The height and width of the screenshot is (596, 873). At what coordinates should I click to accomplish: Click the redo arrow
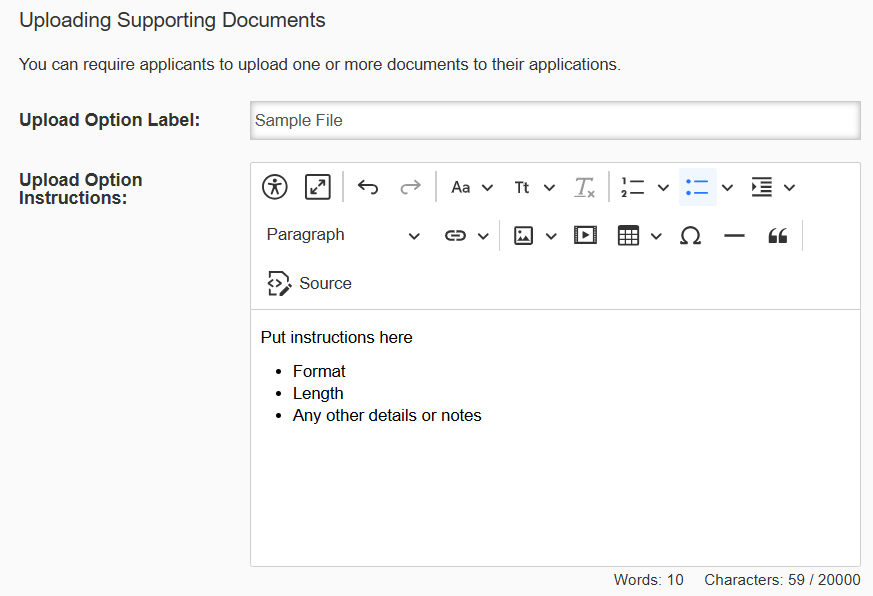click(x=410, y=187)
